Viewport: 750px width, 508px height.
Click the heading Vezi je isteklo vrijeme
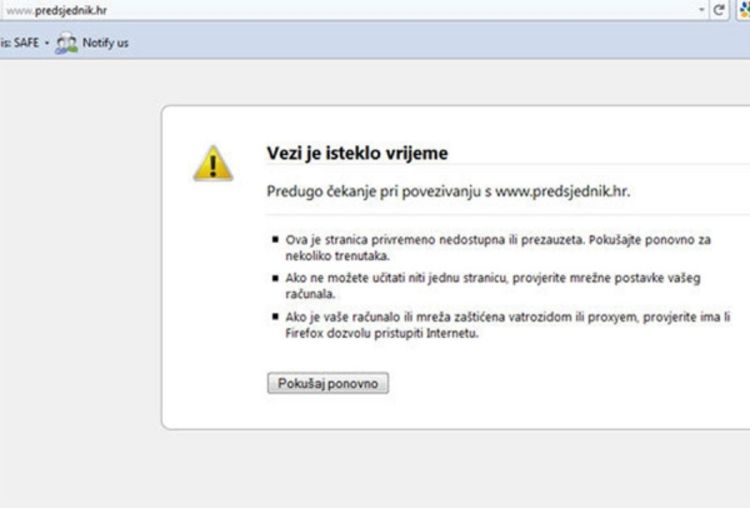(x=357, y=153)
